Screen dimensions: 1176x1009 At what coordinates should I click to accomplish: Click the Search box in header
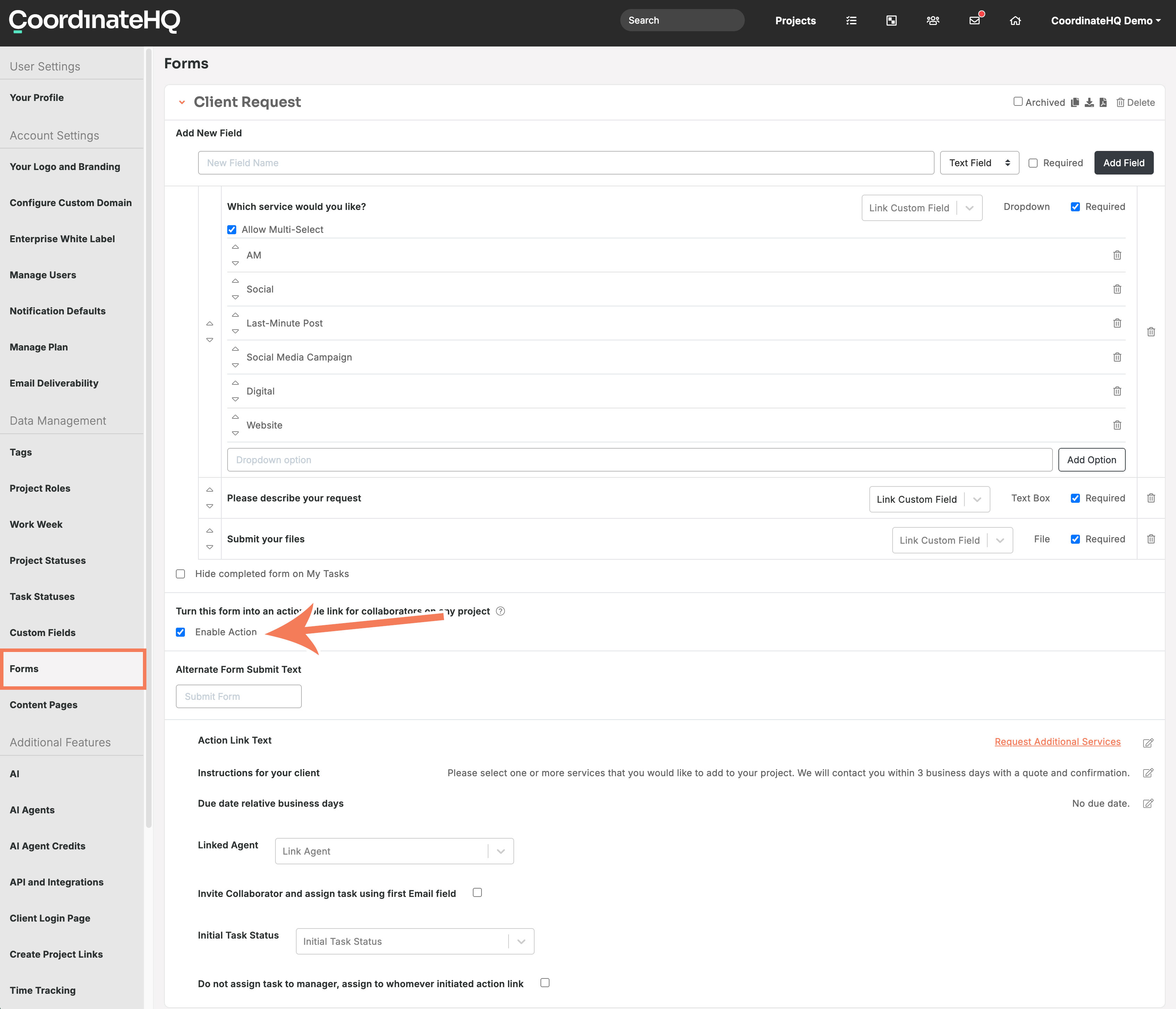tap(682, 20)
